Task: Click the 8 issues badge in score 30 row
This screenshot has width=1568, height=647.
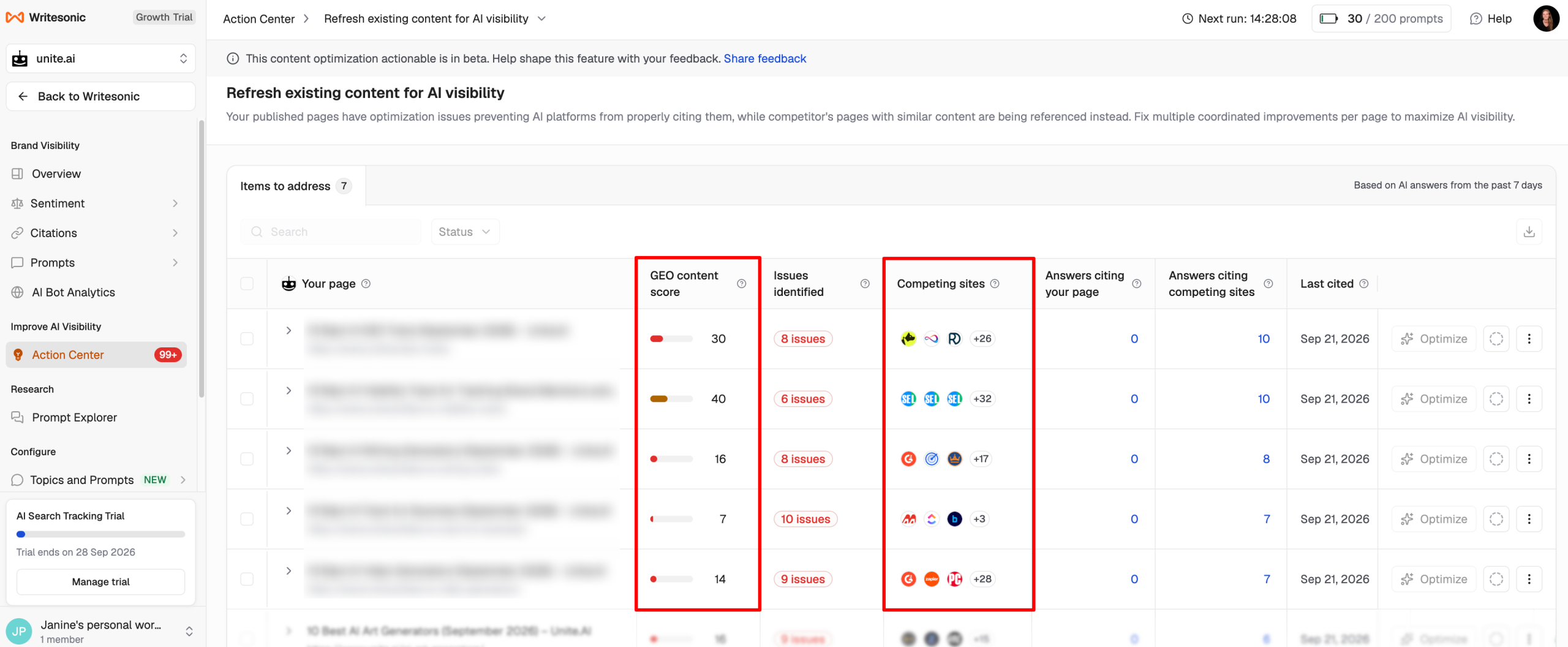Action: click(803, 339)
